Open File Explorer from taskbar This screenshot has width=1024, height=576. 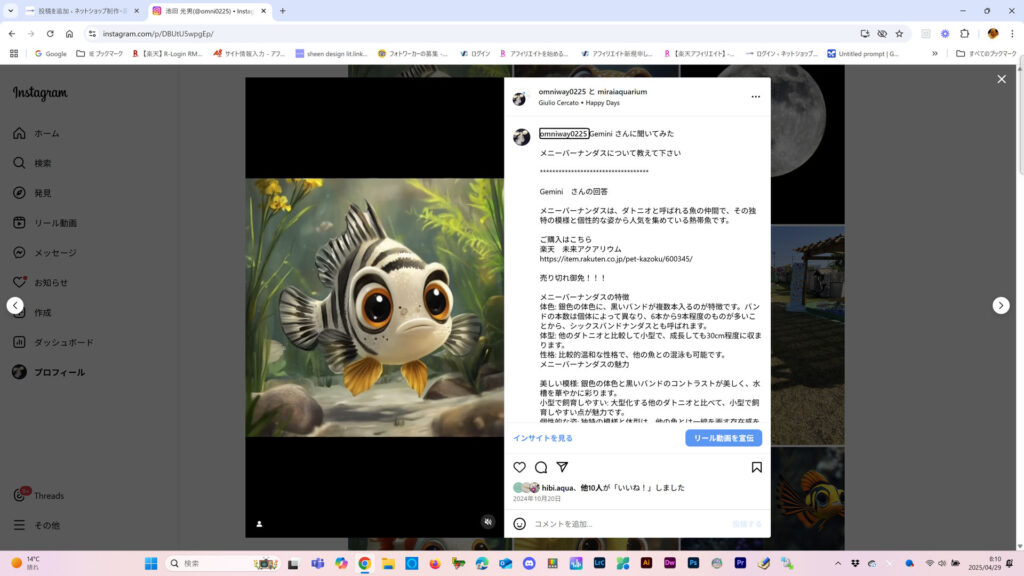pyautogui.click(x=388, y=564)
